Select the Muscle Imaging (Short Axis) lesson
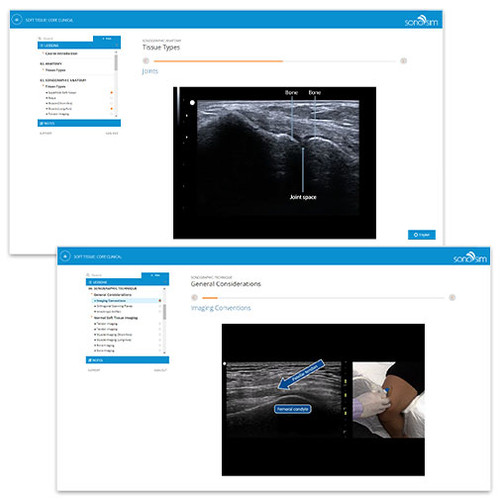The image size is (500, 500). [113, 334]
